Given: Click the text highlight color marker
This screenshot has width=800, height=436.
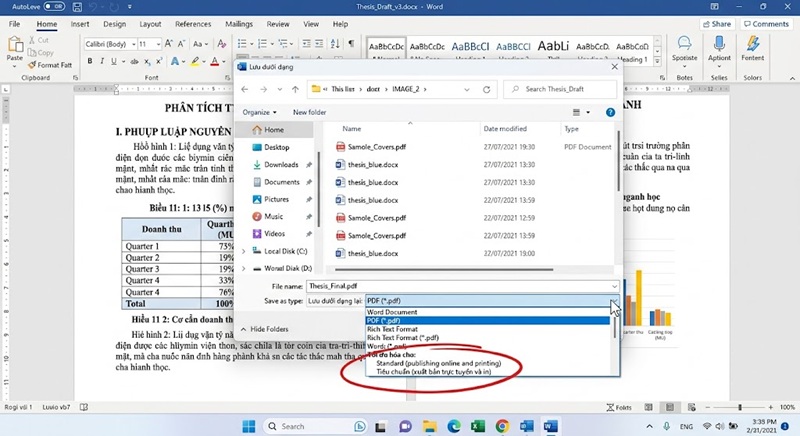Looking at the screenshot, I should click(x=194, y=62).
